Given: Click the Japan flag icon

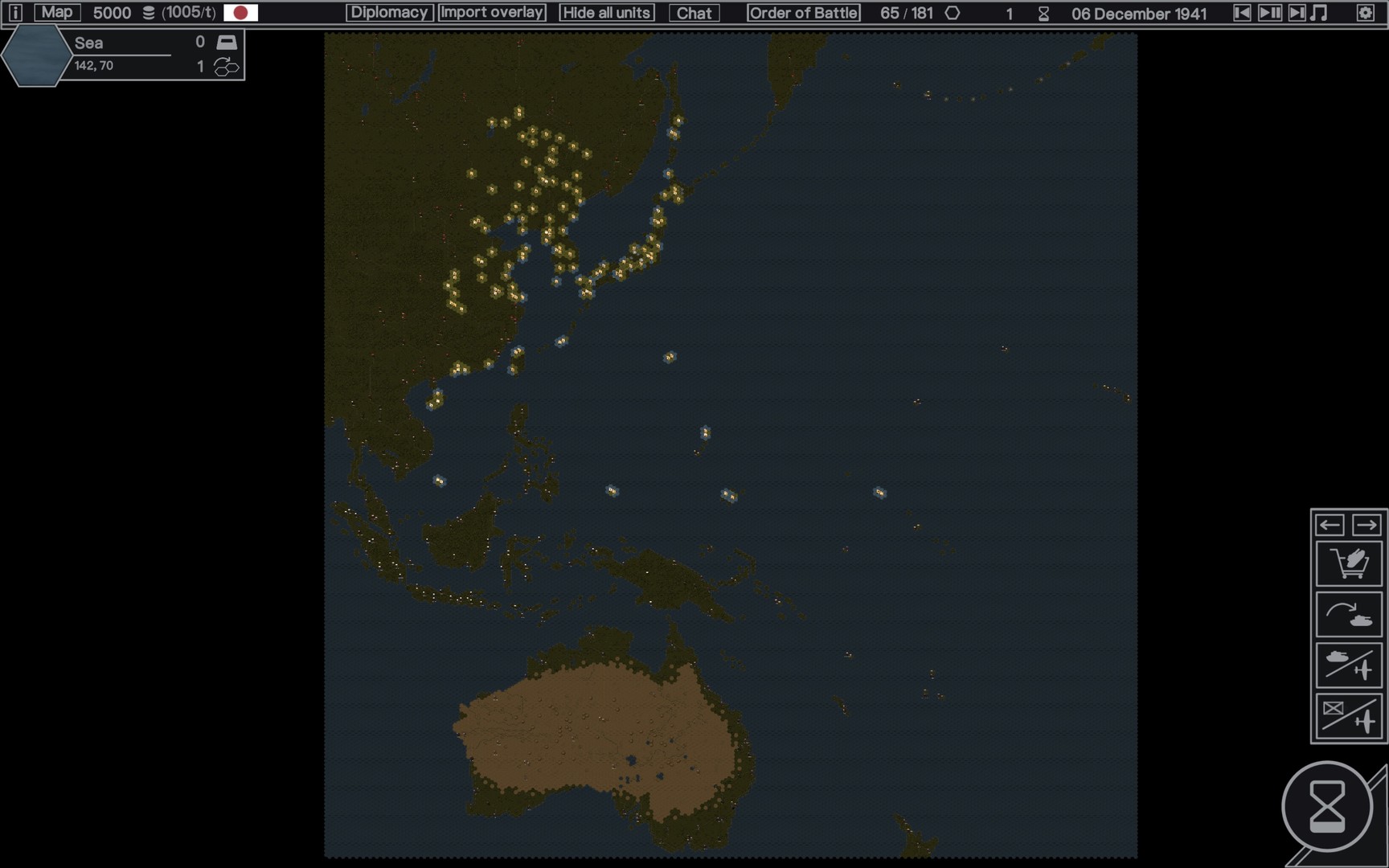Looking at the screenshot, I should [x=240, y=13].
